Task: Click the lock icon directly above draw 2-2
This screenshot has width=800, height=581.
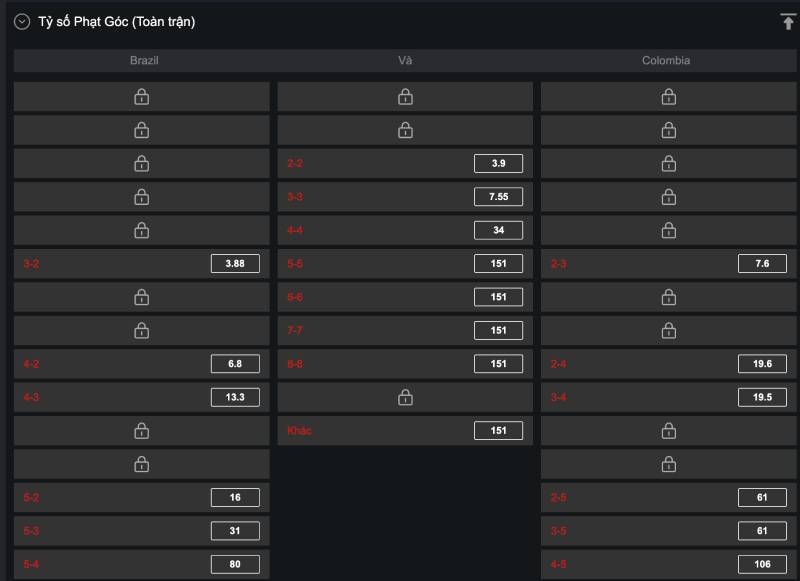Action: [x=405, y=130]
